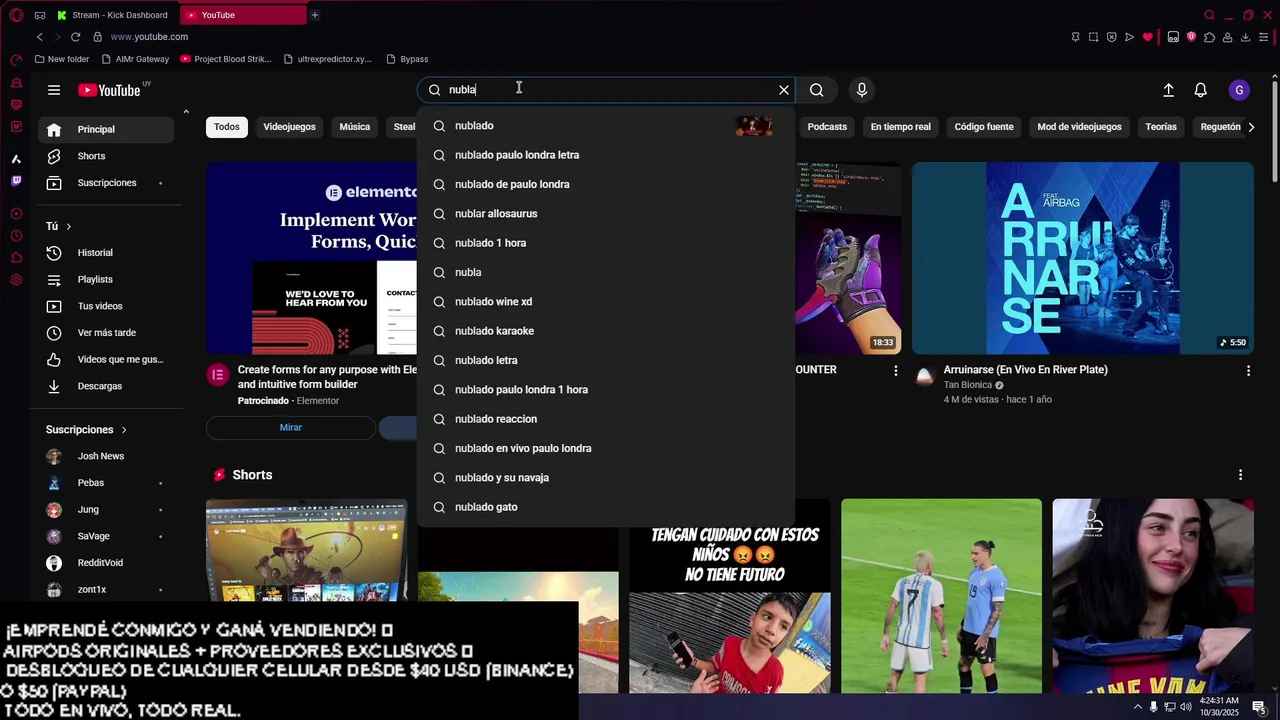Open the YouTube notifications bell
The image size is (1280, 720).
1201,90
